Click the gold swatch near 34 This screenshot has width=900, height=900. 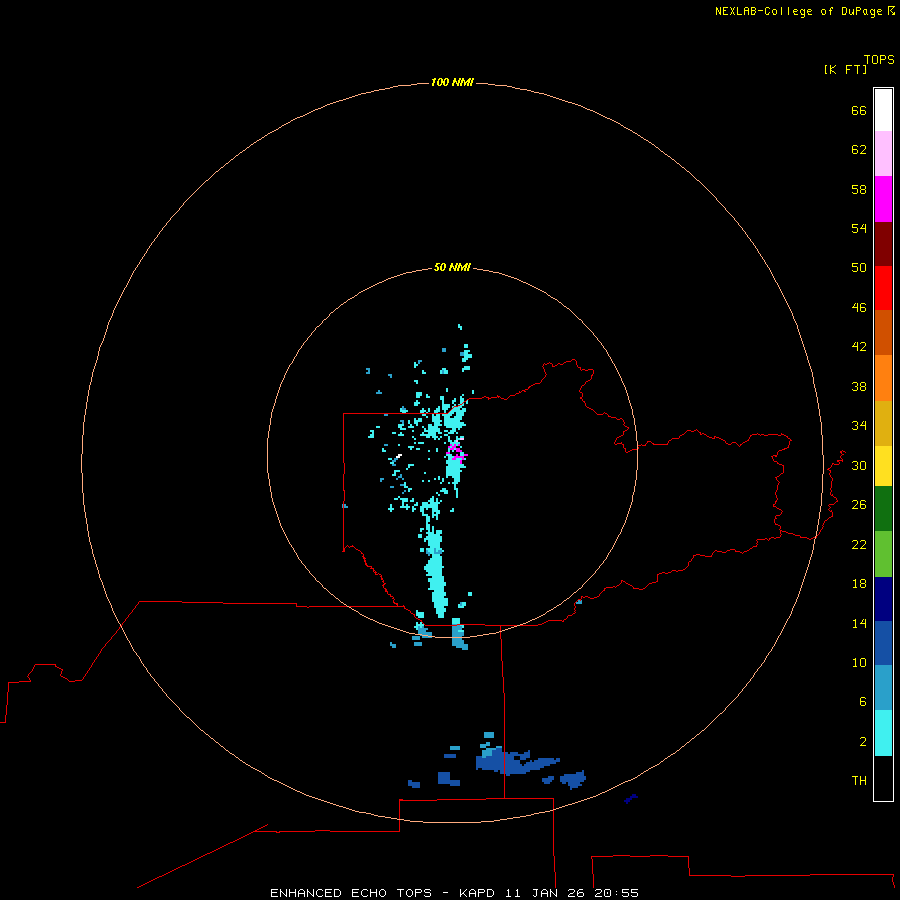click(x=883, y=422)
